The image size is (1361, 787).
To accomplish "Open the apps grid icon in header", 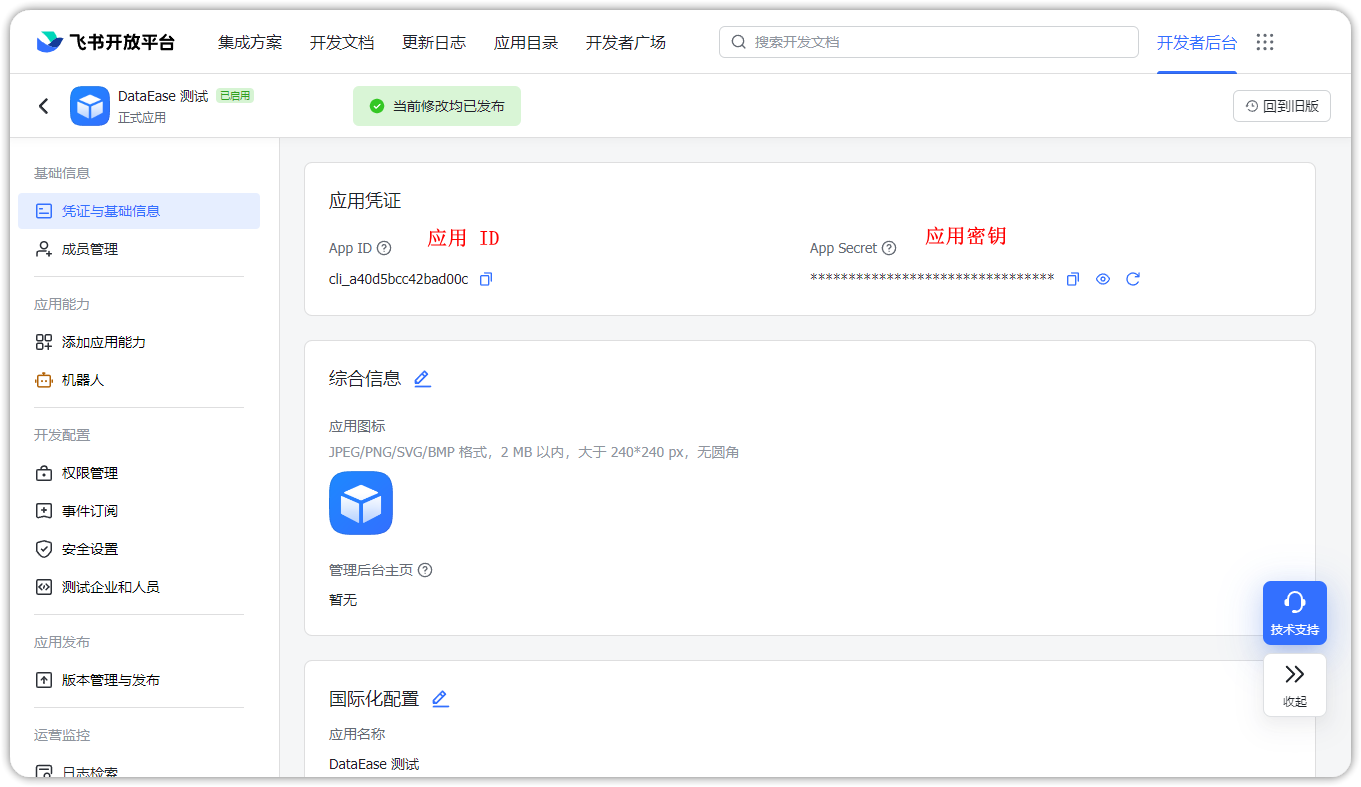I will [1265, 42].
